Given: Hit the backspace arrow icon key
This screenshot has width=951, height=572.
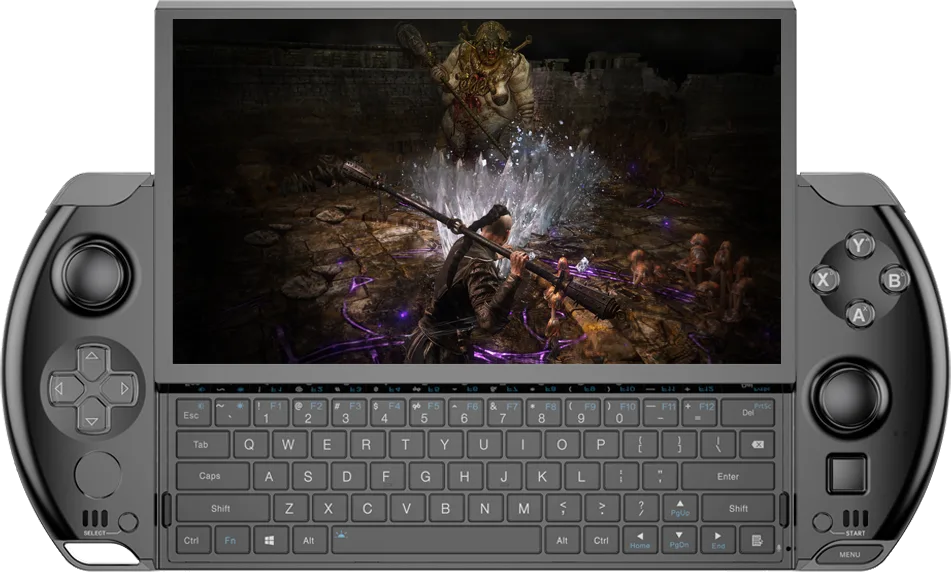Looking at the screenshot, I should click(x=757, y=445).
